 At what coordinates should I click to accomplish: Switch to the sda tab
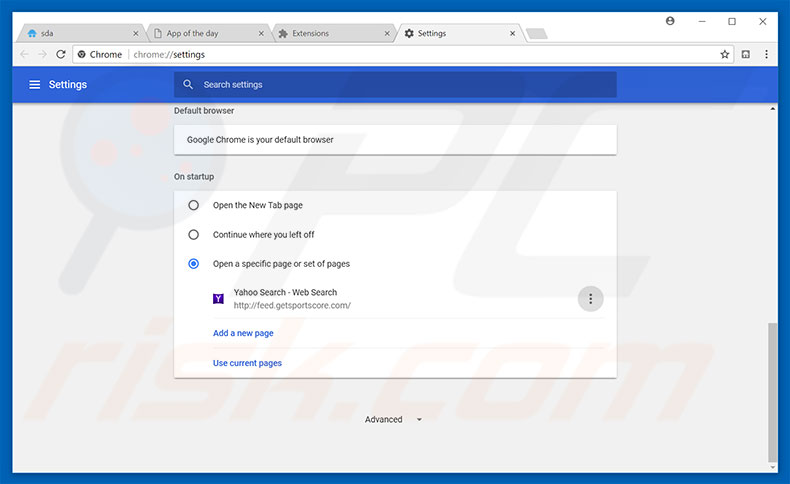pyautogui.click(x=81, y=33)
